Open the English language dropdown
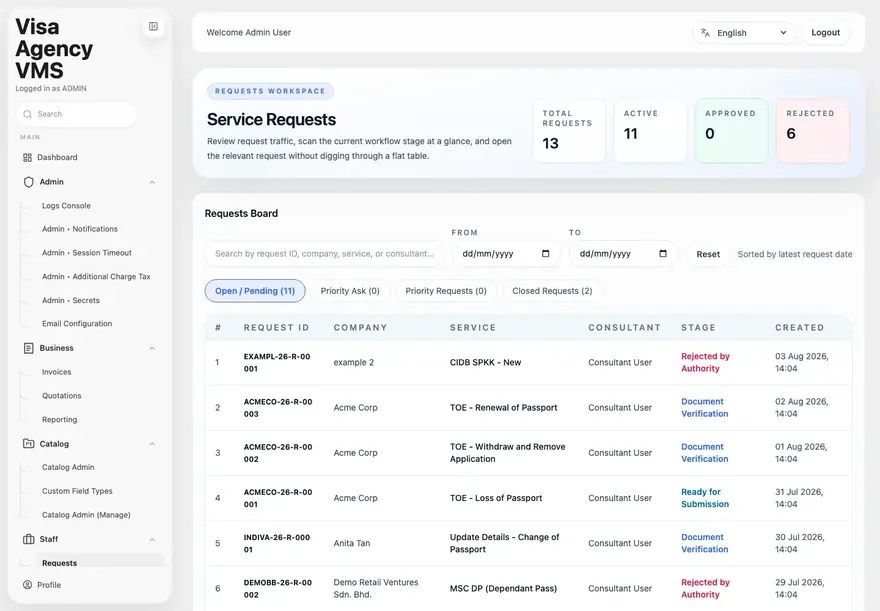 744,33
